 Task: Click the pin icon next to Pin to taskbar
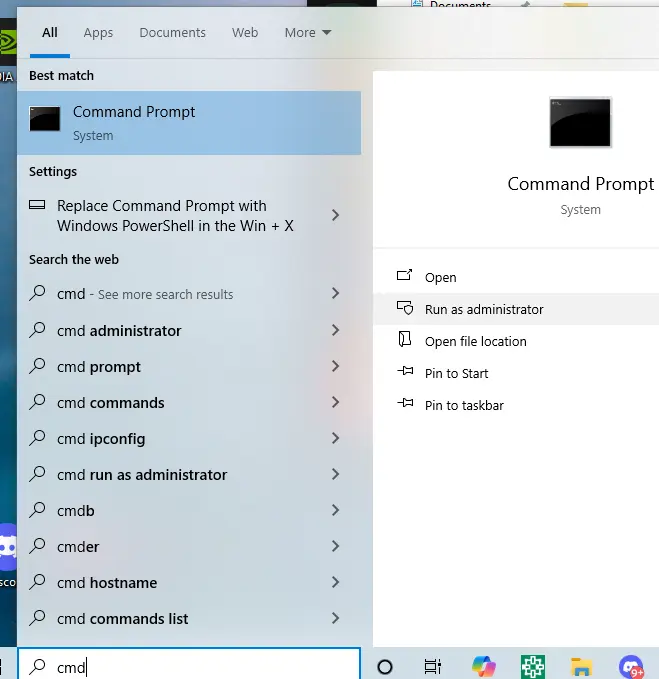click(405, 403)
